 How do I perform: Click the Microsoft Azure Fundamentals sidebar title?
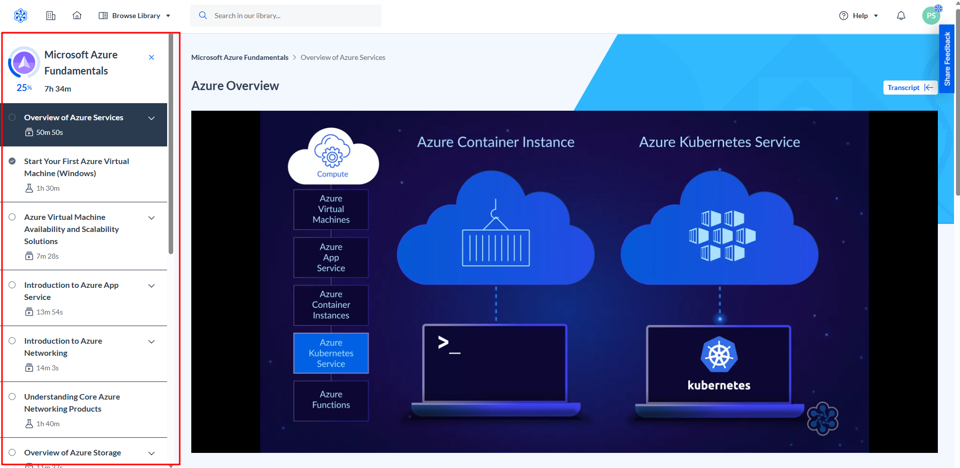coord(81,62)
